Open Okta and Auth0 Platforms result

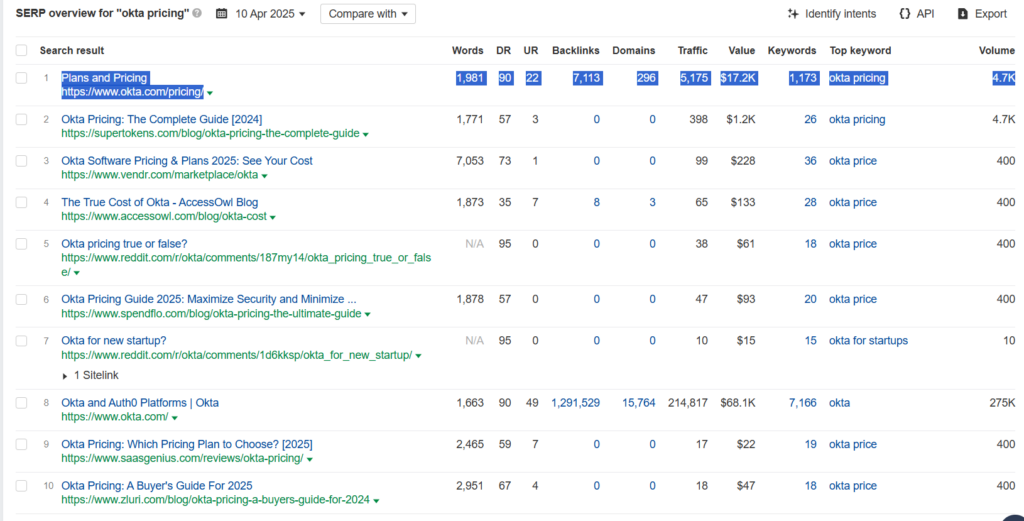click(x=140, y=403)
